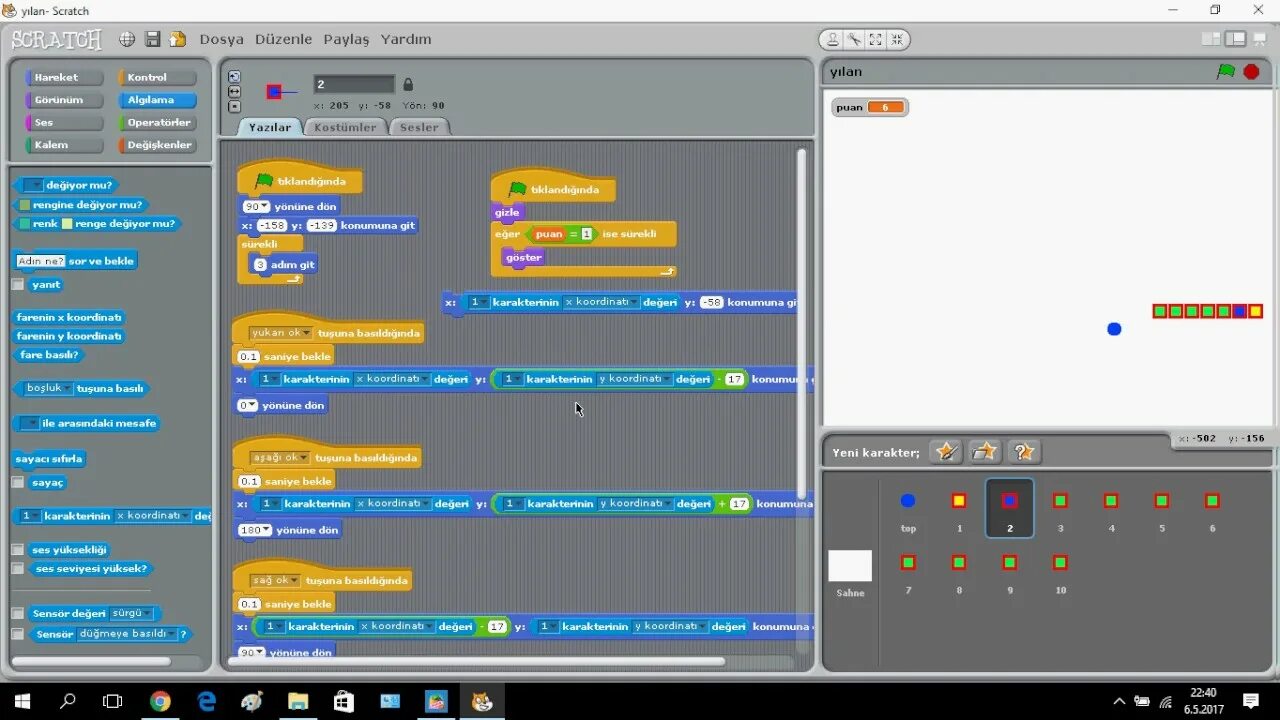Click the red stop button
Viewport: 1280px width, 720px height.
1251,72
